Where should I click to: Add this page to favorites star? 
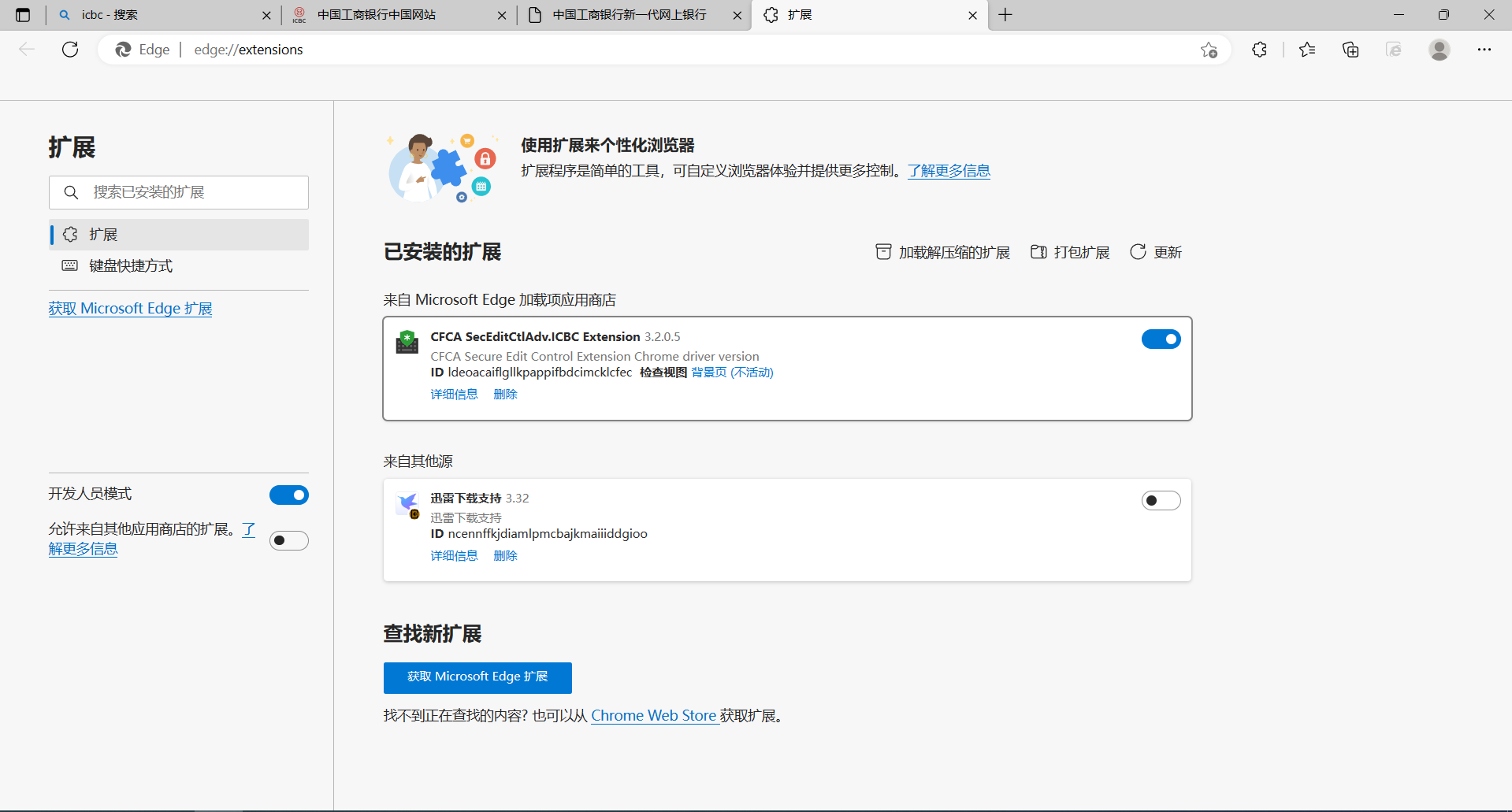coord(1209,50)
